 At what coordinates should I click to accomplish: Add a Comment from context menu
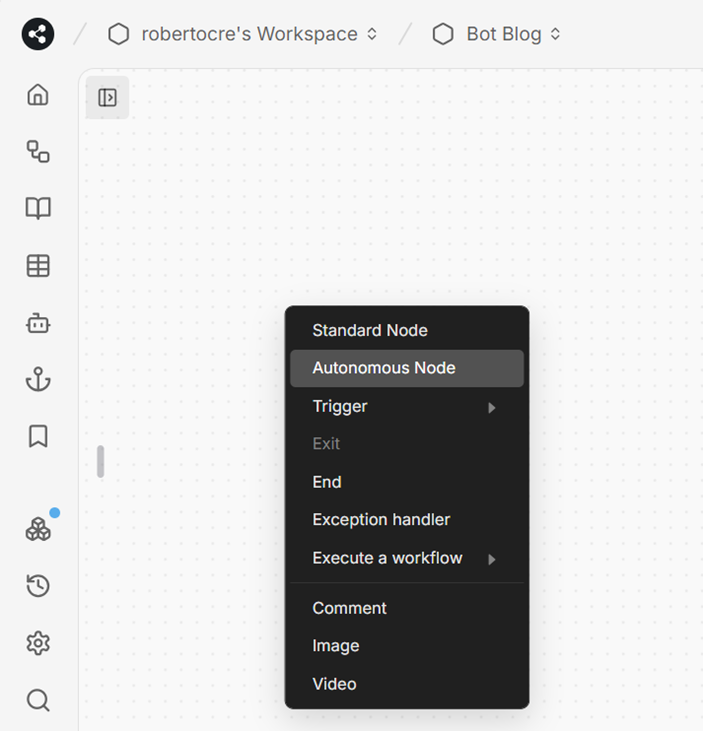click(407, 608)
